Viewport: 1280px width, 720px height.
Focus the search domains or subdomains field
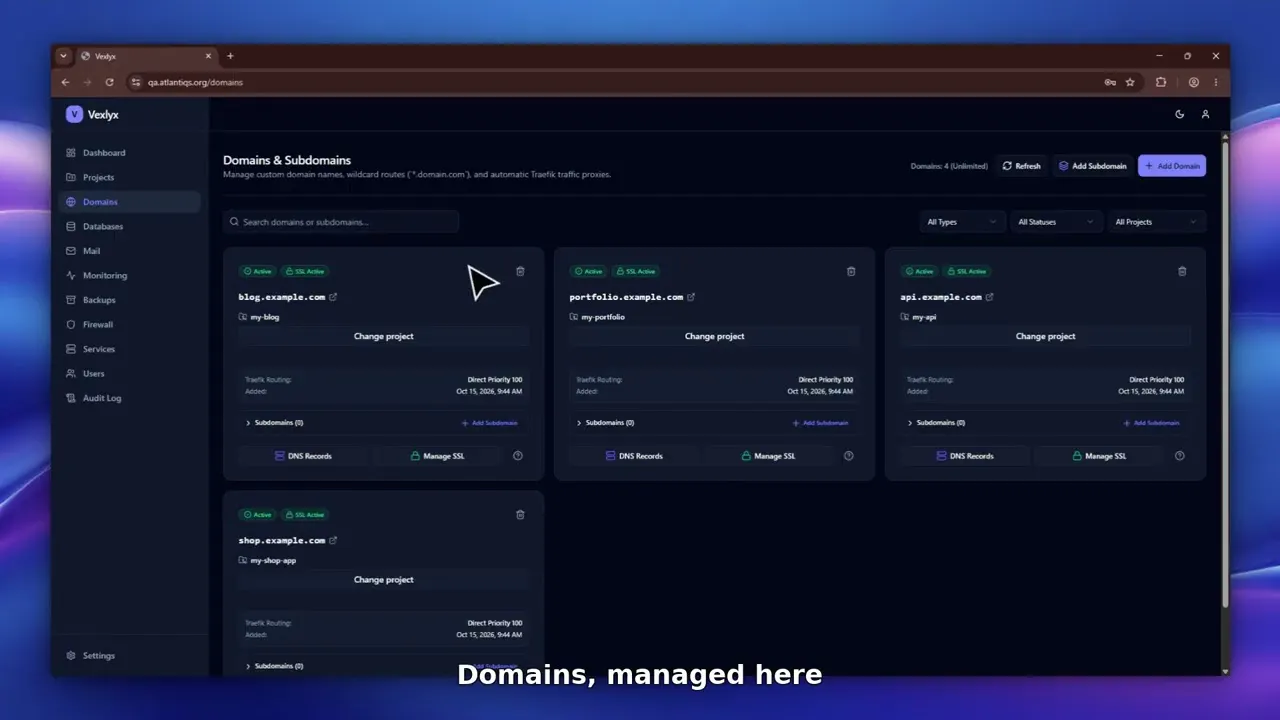tap(341, 222)
